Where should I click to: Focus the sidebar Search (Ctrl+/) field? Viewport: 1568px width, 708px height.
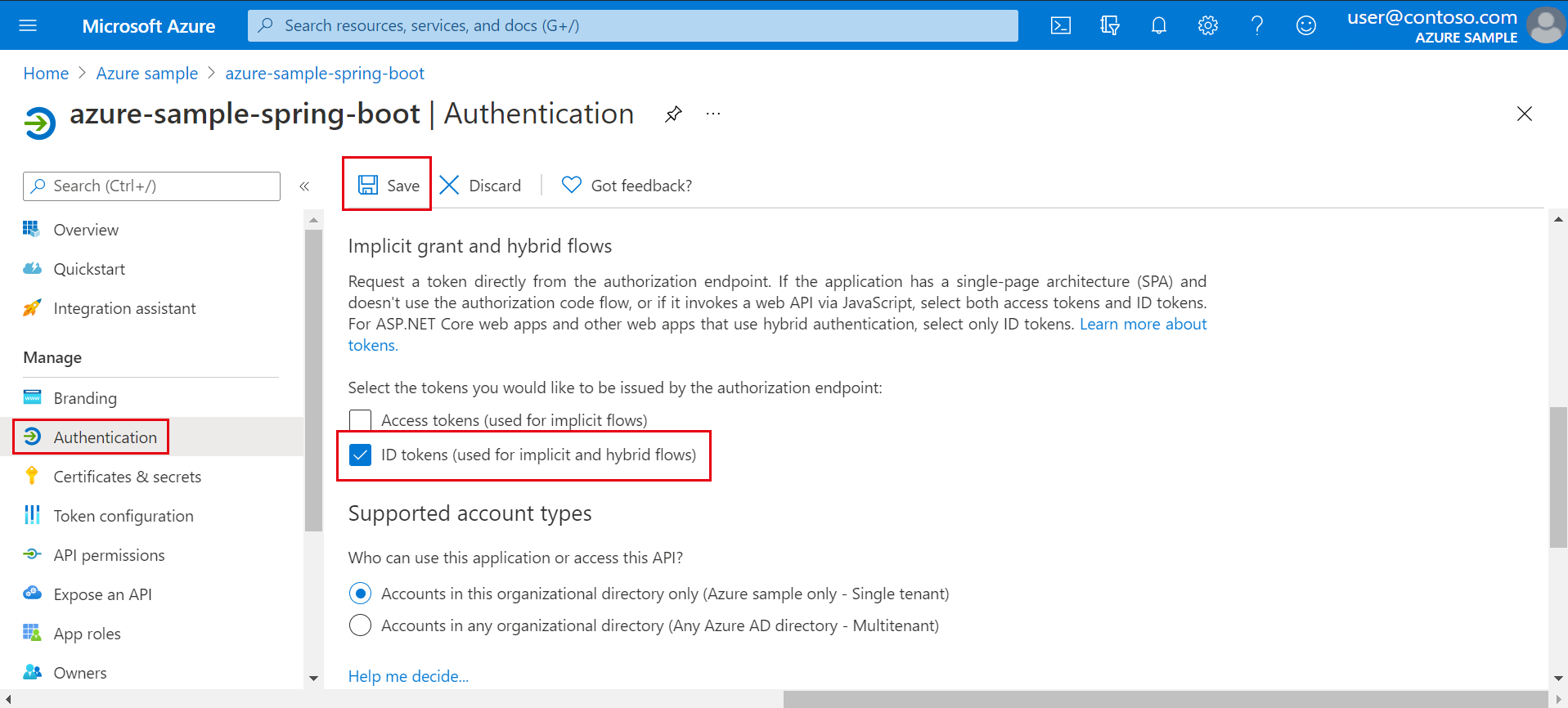[151, 186]
